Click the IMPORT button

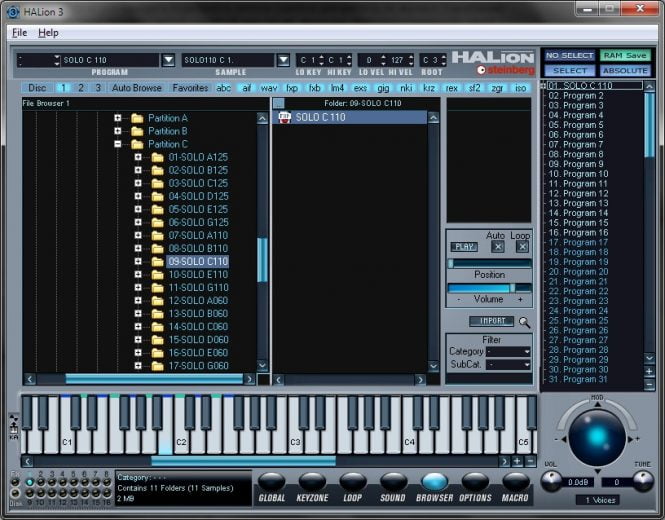(x=492, y=321)
